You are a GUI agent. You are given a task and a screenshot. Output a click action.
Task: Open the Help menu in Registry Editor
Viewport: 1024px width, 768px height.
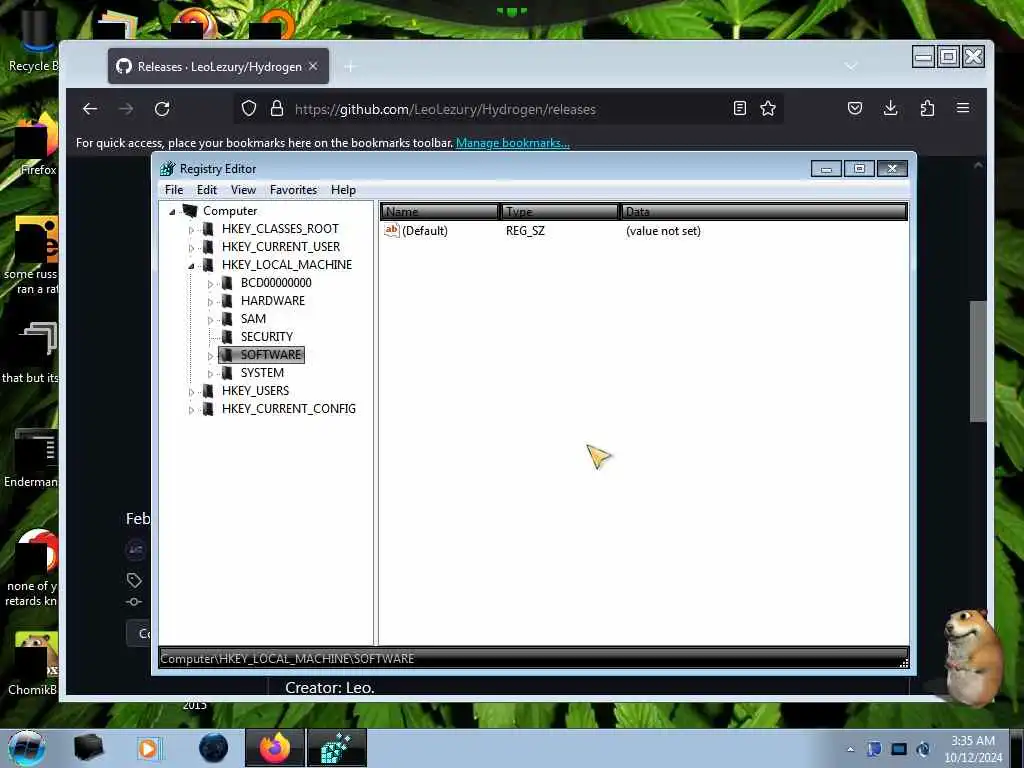[x=343, y=190]
